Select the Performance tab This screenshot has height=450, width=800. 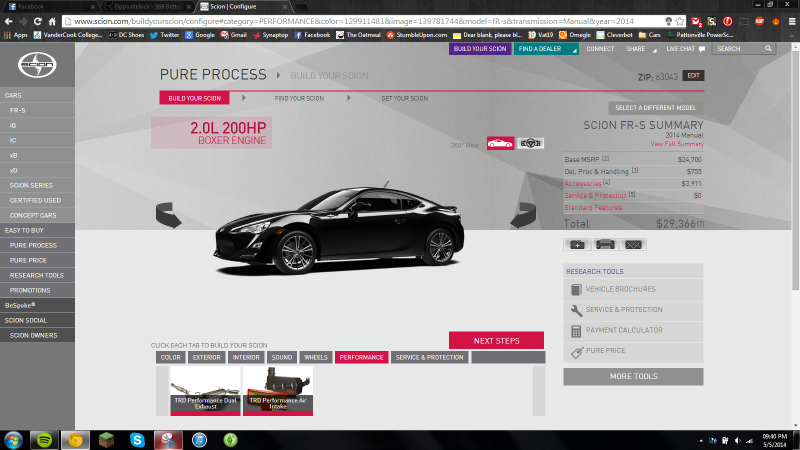coord(362,358)
